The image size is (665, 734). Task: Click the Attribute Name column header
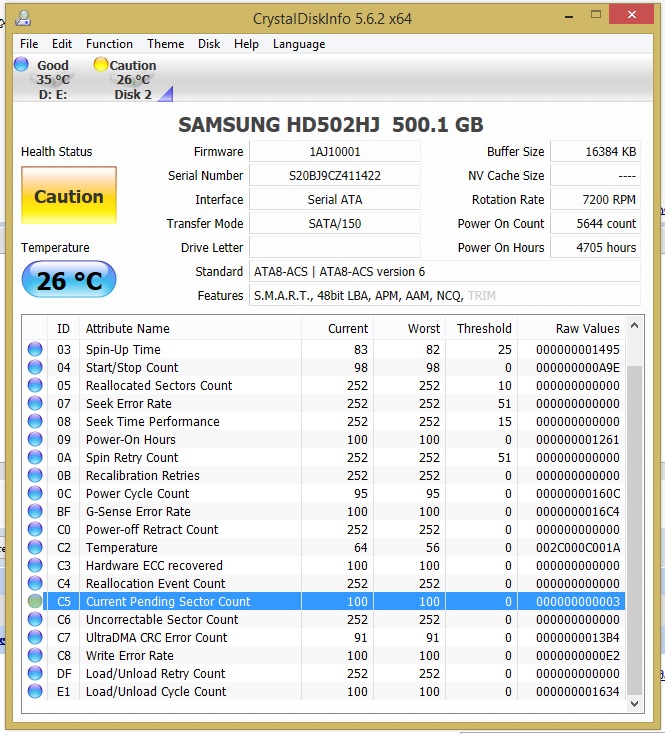pos(190,328)
